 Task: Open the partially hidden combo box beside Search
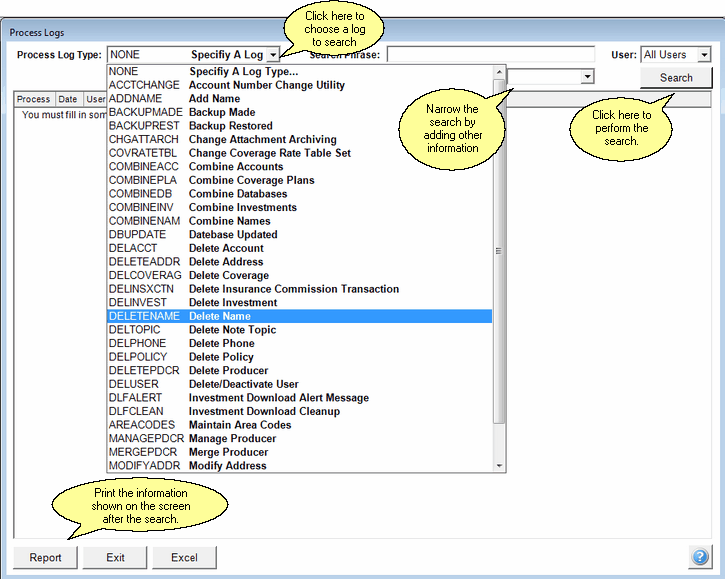[550, 76]
